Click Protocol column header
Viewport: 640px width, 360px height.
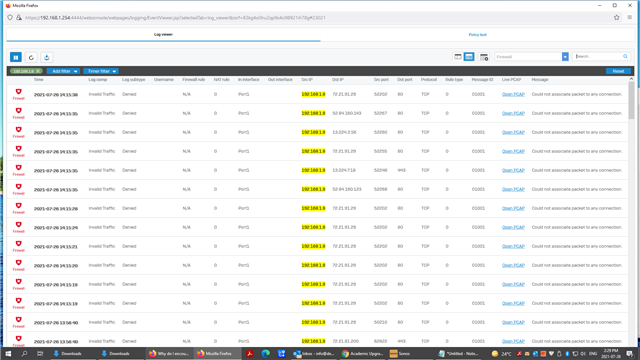point(429,80)
